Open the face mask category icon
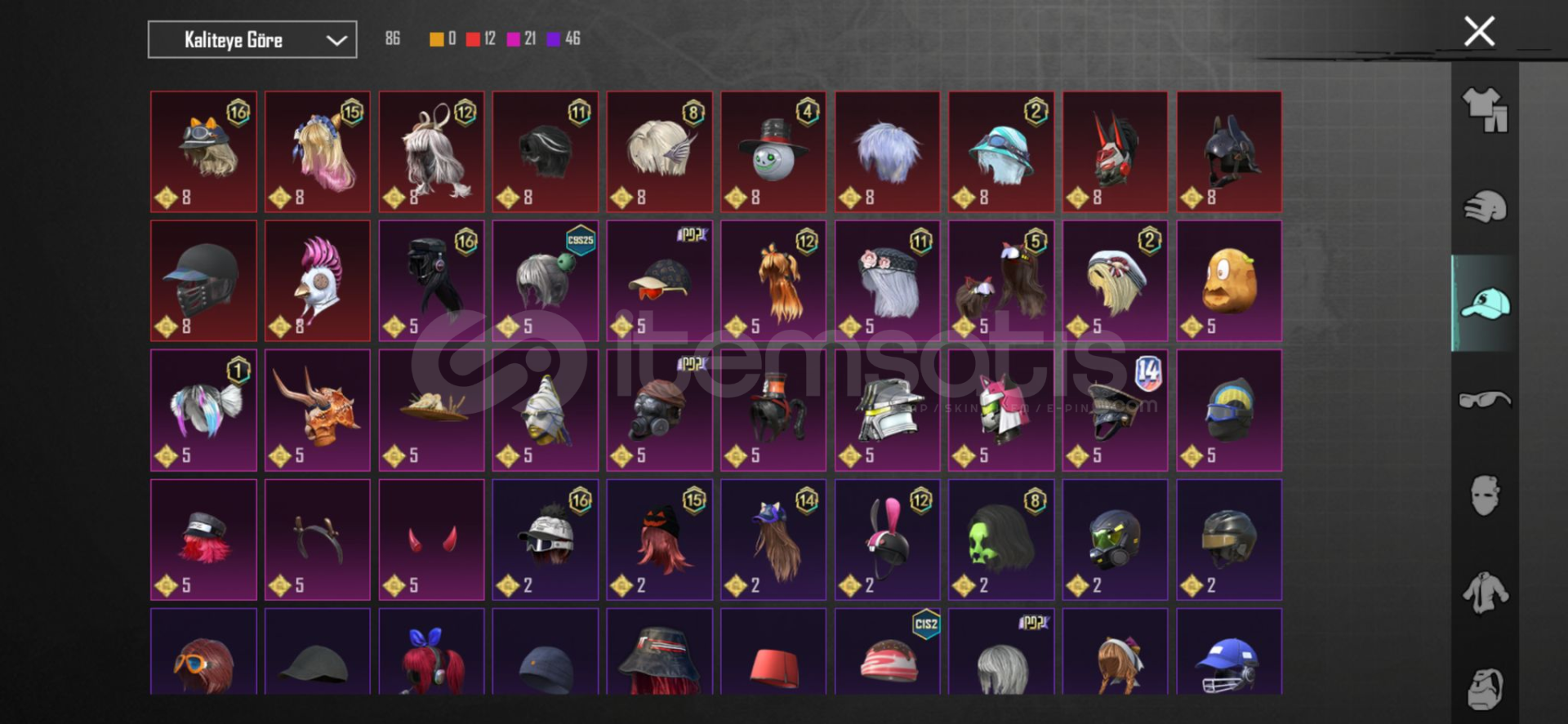 pos(1485,495)
